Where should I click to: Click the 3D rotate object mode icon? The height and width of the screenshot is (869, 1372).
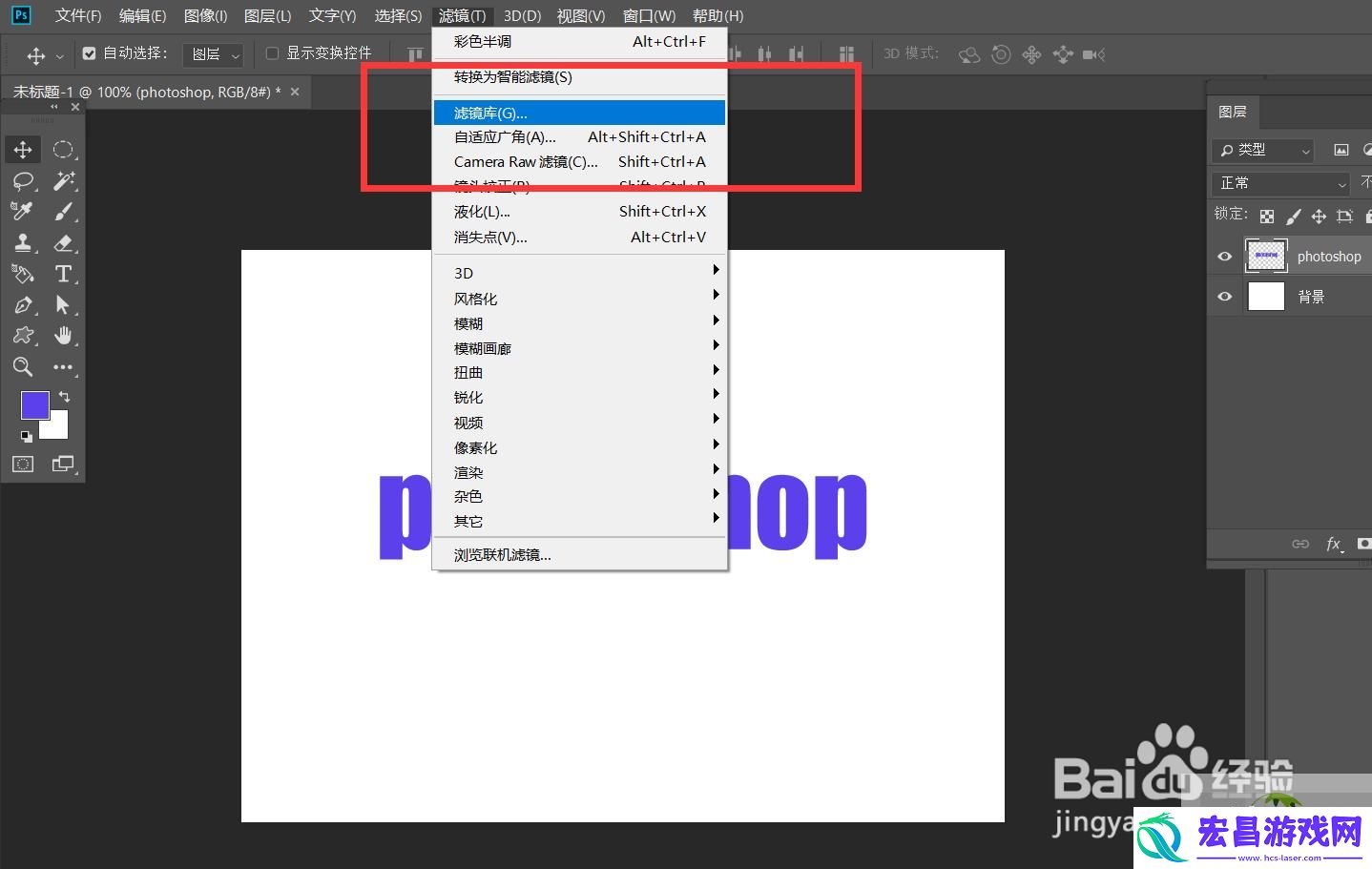[969, 54]
